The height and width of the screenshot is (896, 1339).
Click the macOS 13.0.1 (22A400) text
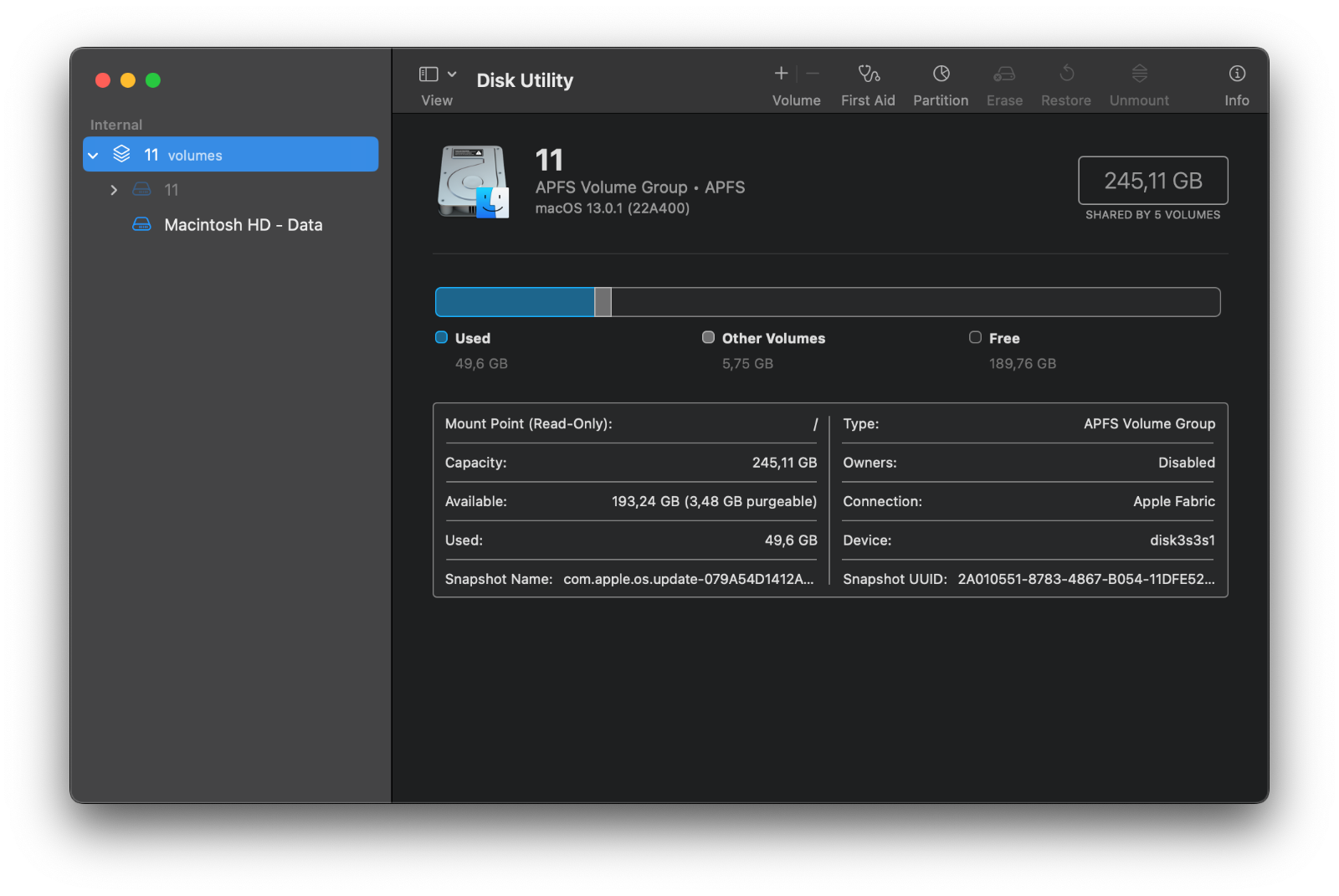pyautogui.click(x=613, y=208)
